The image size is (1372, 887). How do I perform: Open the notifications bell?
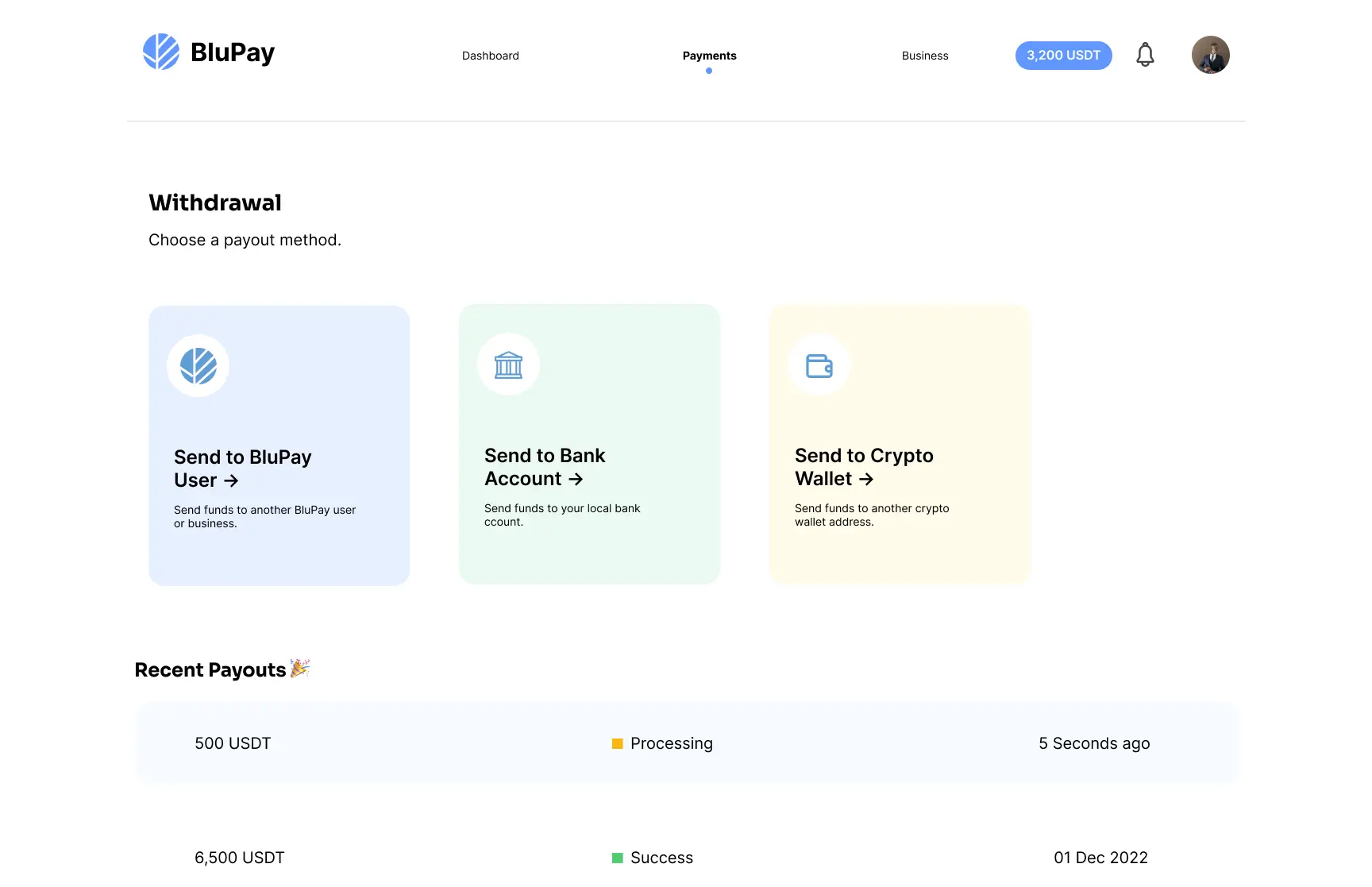coord(1145,55)
